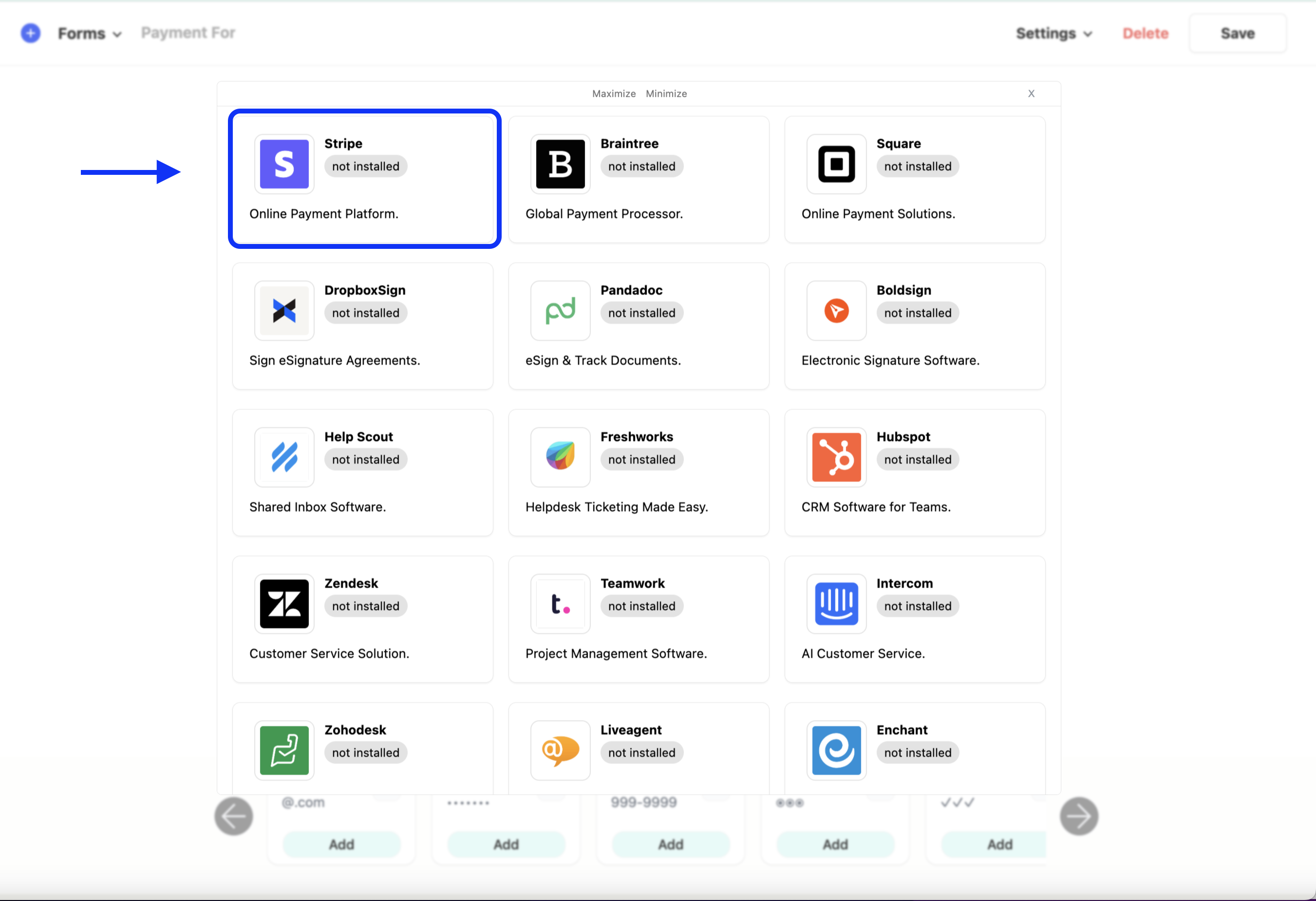Click the Braintree logo icon
Viewport: 1316px width, 901px height.
561,164
